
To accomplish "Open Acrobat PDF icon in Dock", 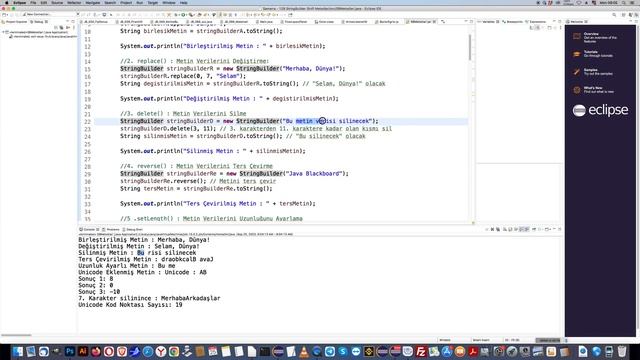I will [x=473, y=351].
